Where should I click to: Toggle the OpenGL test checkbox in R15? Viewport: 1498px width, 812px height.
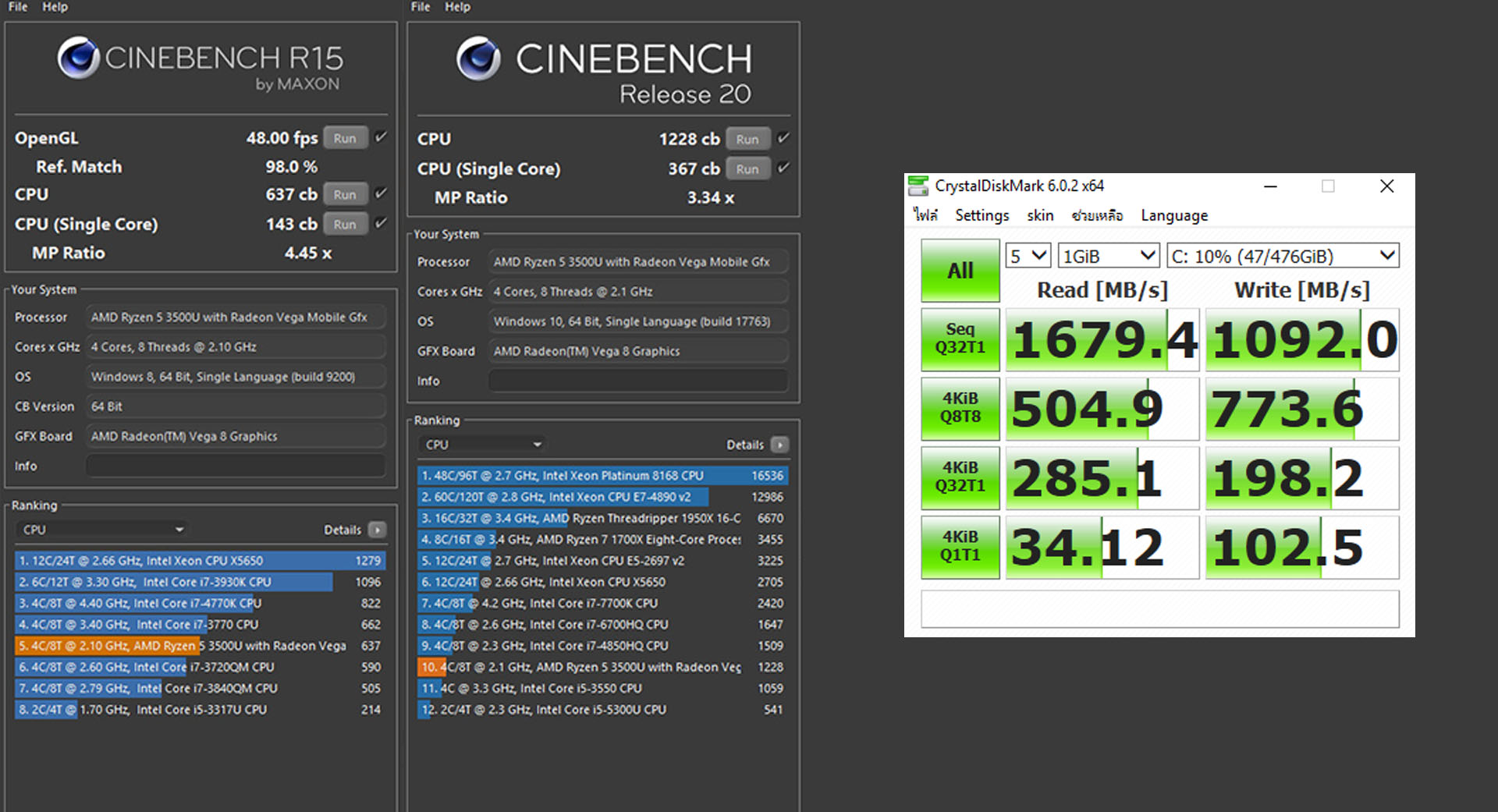[381, 137]
